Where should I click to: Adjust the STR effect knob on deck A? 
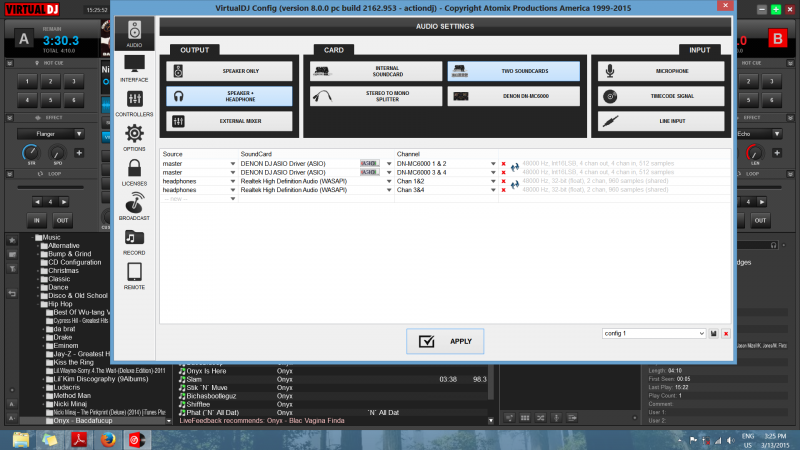point(31,153)
